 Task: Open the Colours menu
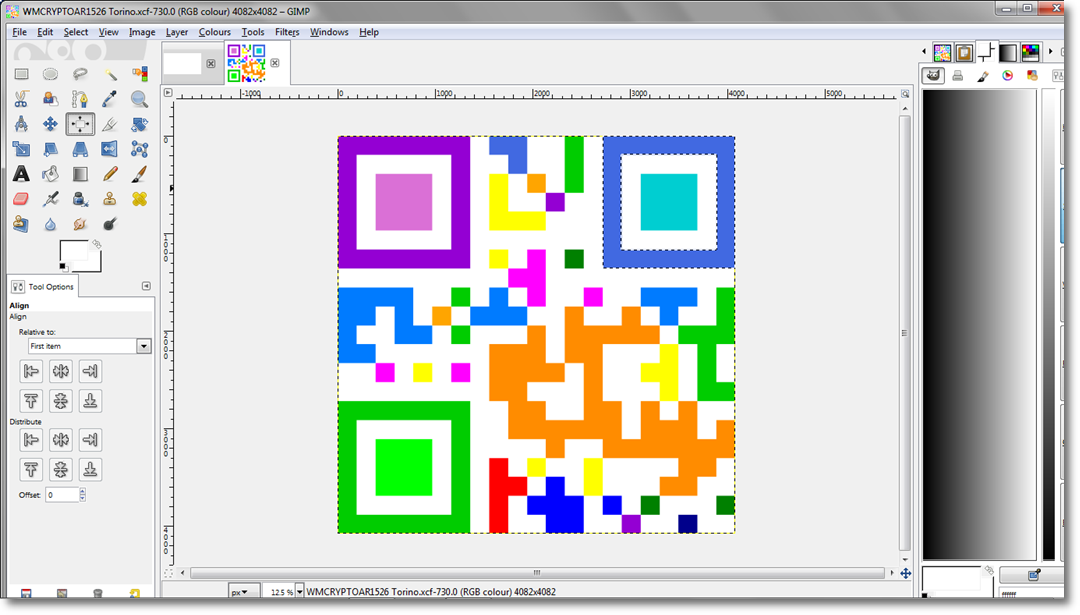coord(214,32)
